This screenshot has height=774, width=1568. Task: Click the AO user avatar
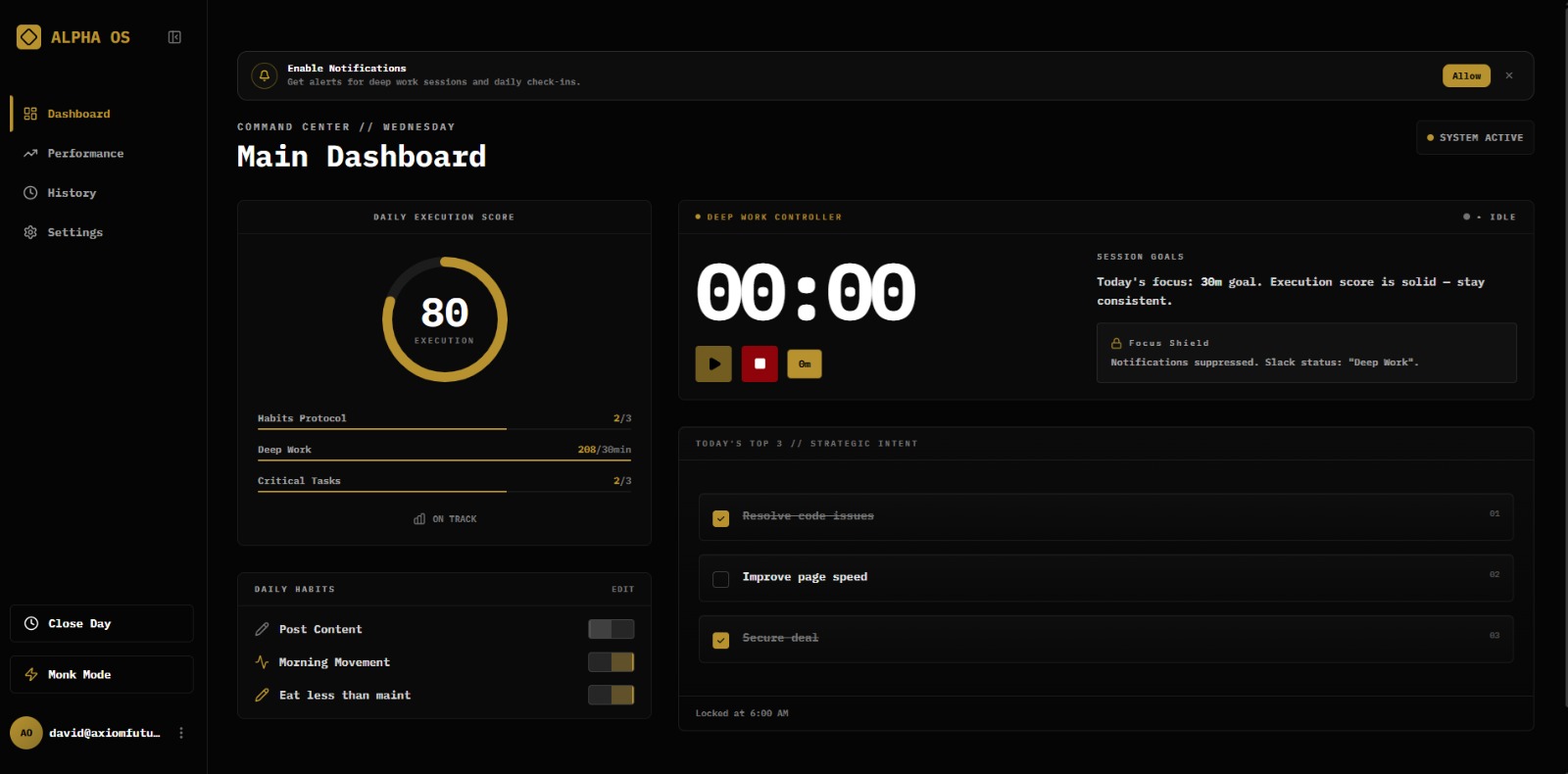pyautogui.click(x=26, y=733)
